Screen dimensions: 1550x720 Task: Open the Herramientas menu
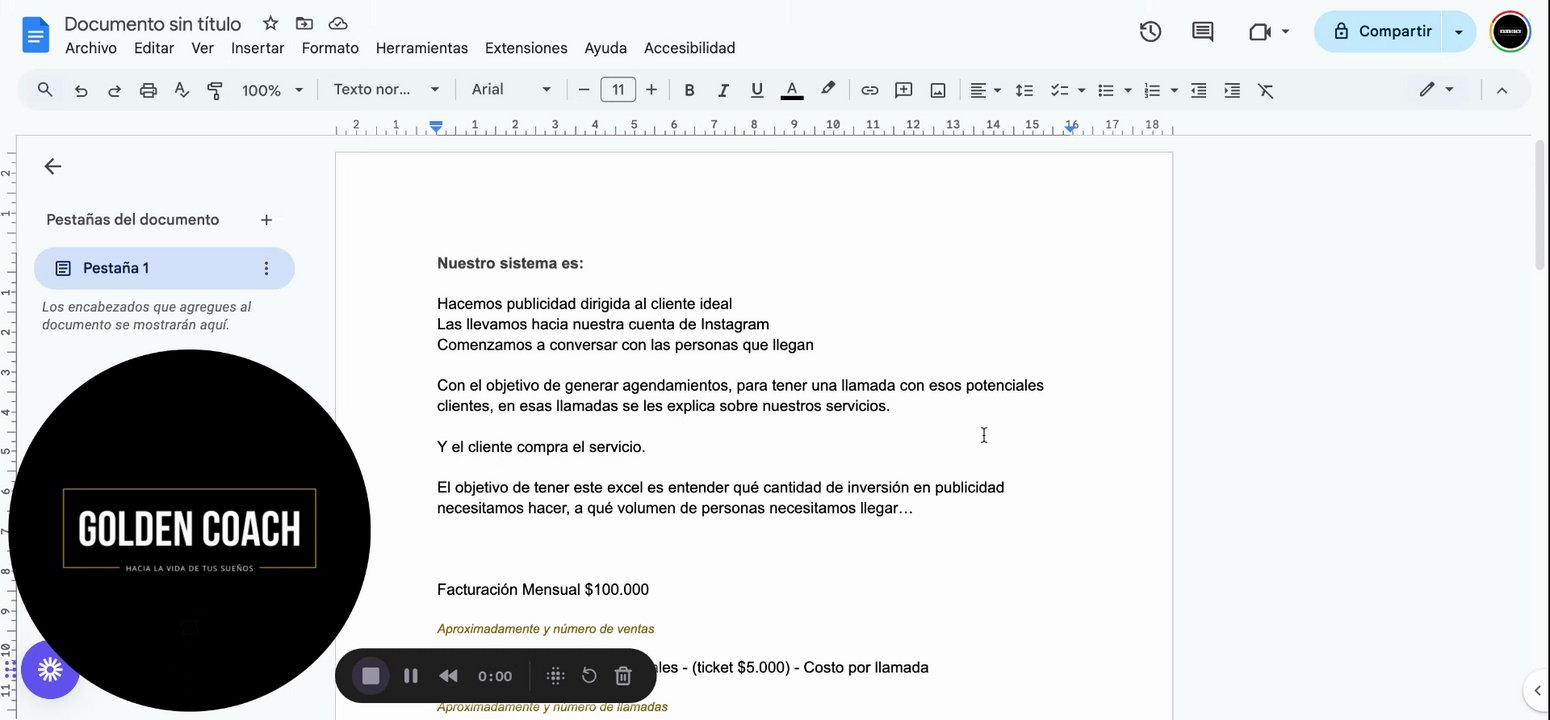pos(422,48)
